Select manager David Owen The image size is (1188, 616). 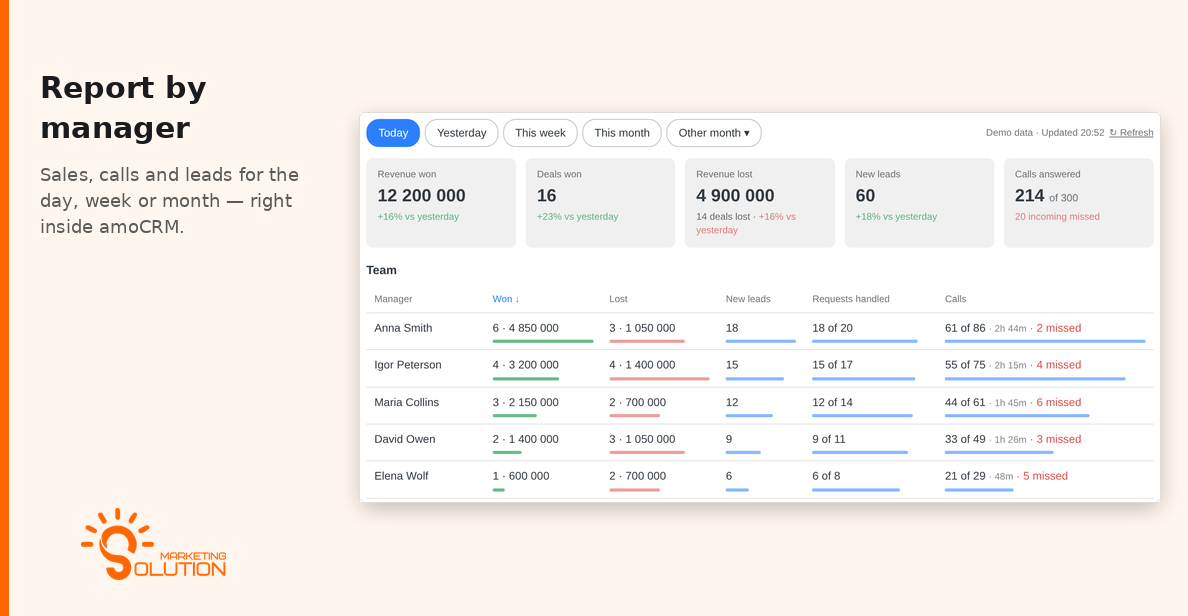point(405,439)
